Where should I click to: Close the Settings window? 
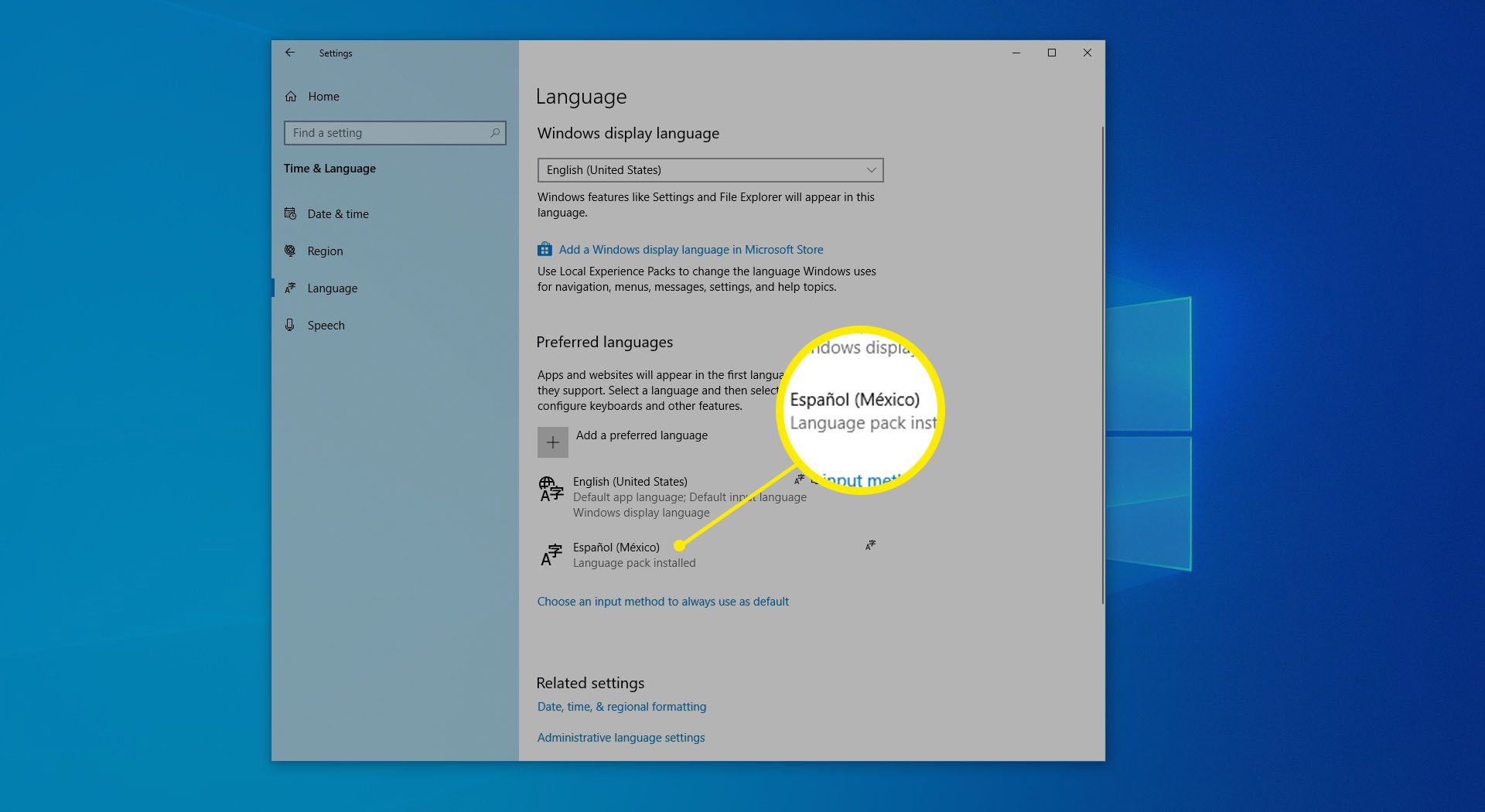(x=1087, y=53)
